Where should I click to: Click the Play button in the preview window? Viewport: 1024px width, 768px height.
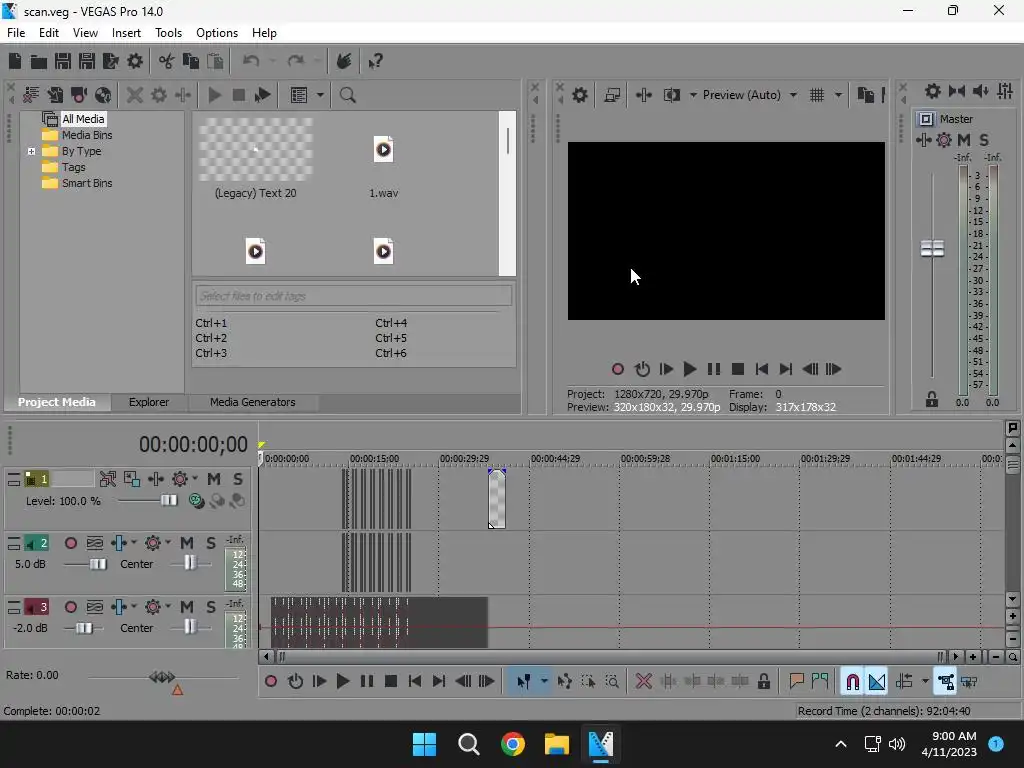pyautogui.click(x=690, y=370)
